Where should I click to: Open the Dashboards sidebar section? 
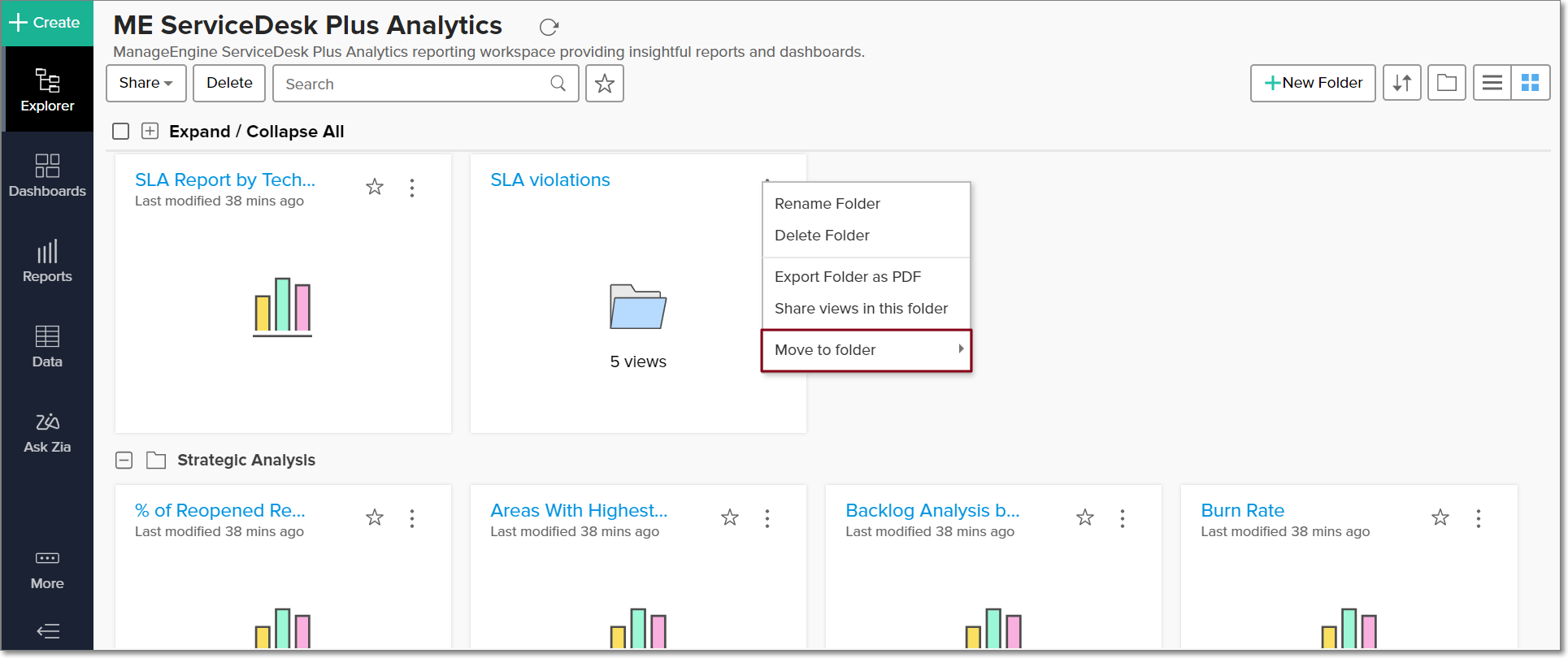(x=47, y=175)
